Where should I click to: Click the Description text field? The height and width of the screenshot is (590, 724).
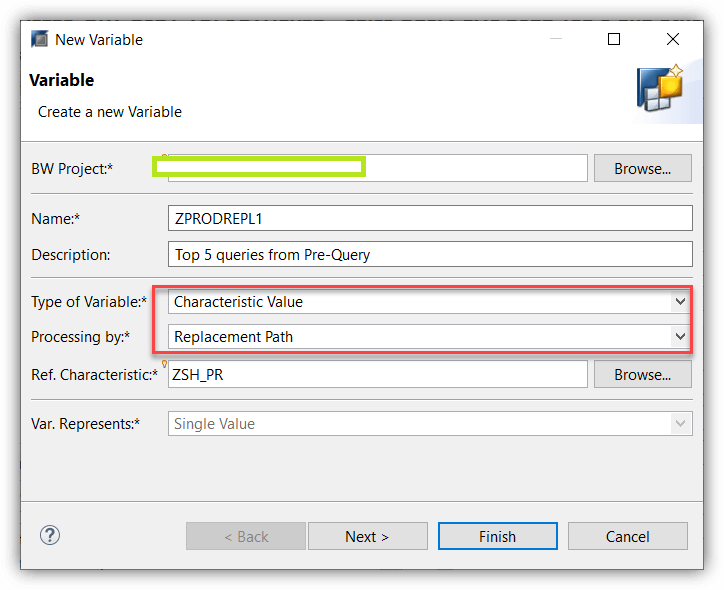pyautogui.click(x=430, y=254)
